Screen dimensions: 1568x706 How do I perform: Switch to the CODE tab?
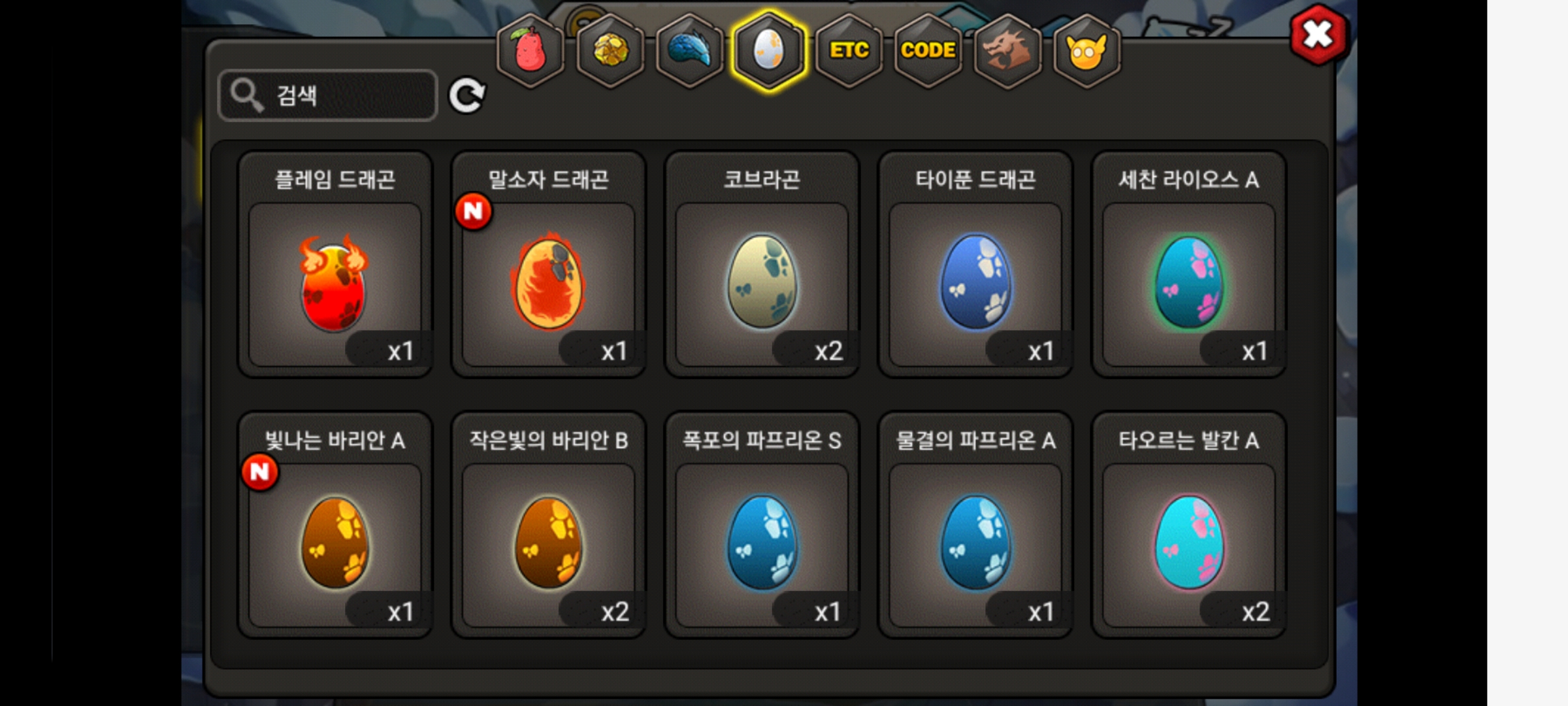(928, 51)
